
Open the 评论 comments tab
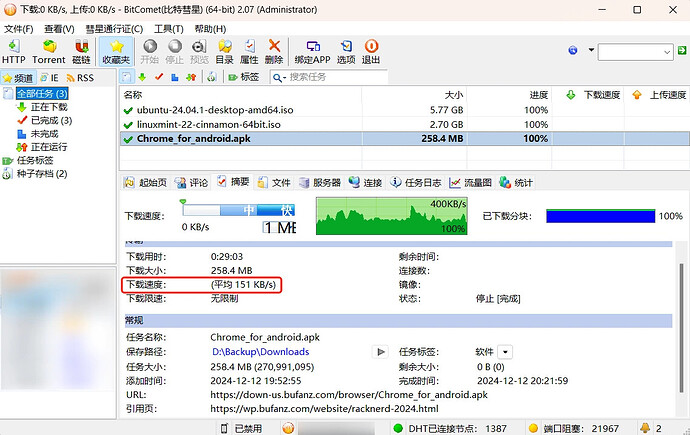191,183
